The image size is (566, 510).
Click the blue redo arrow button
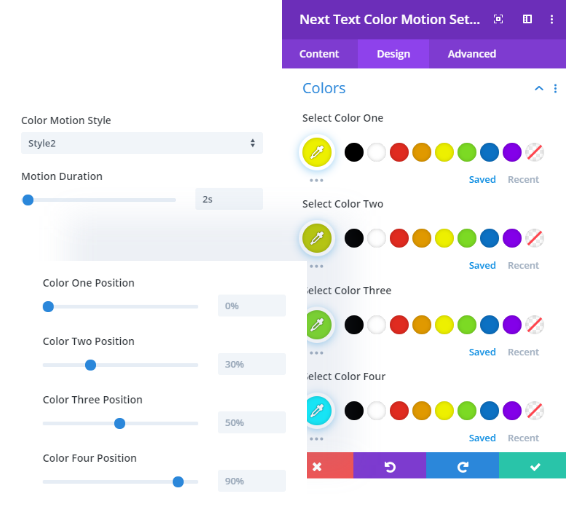click(462, 466)
